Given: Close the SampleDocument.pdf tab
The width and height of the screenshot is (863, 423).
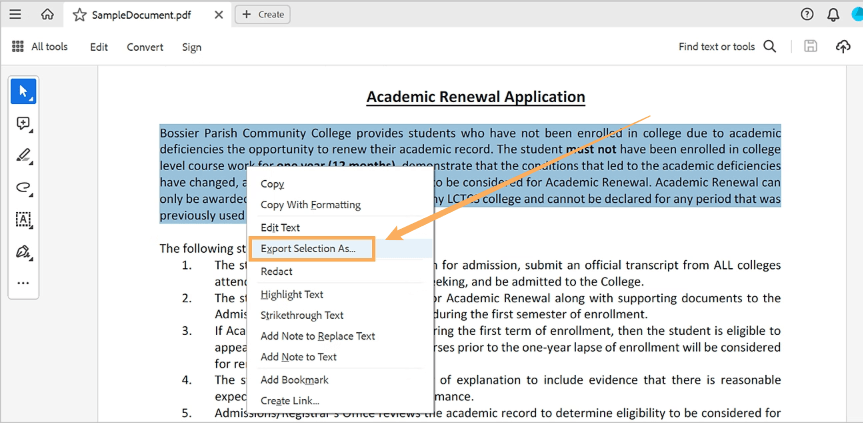Looking at the screenshot, I should [219, 15].
